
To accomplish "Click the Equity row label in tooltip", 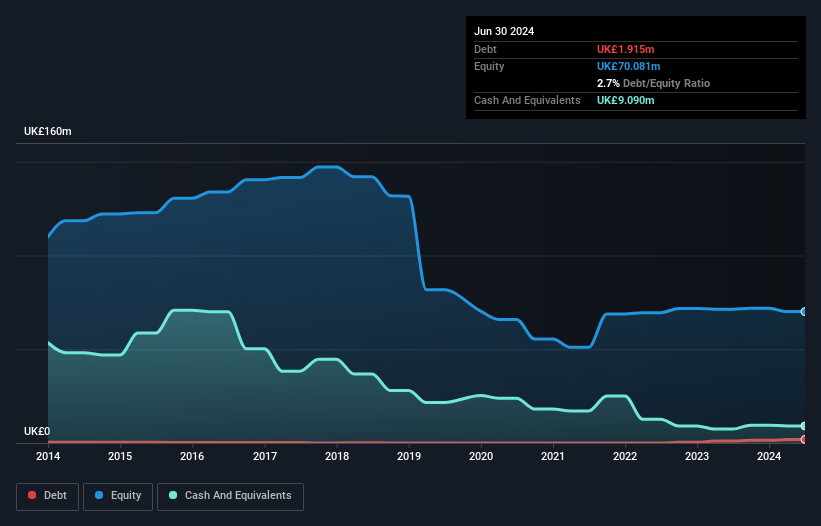I will (489, 66).
